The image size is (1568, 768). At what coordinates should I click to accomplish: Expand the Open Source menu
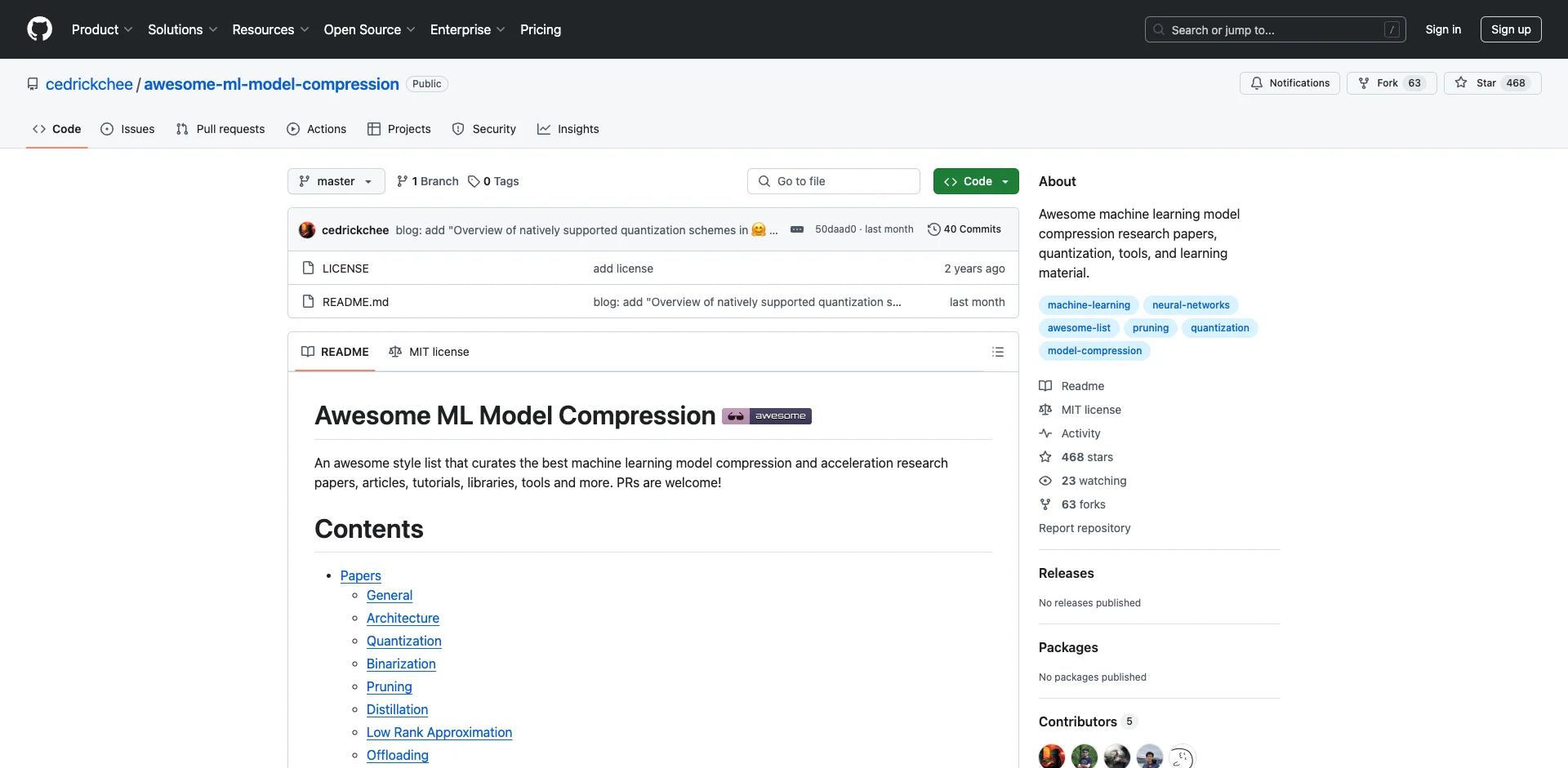(369, 29)
